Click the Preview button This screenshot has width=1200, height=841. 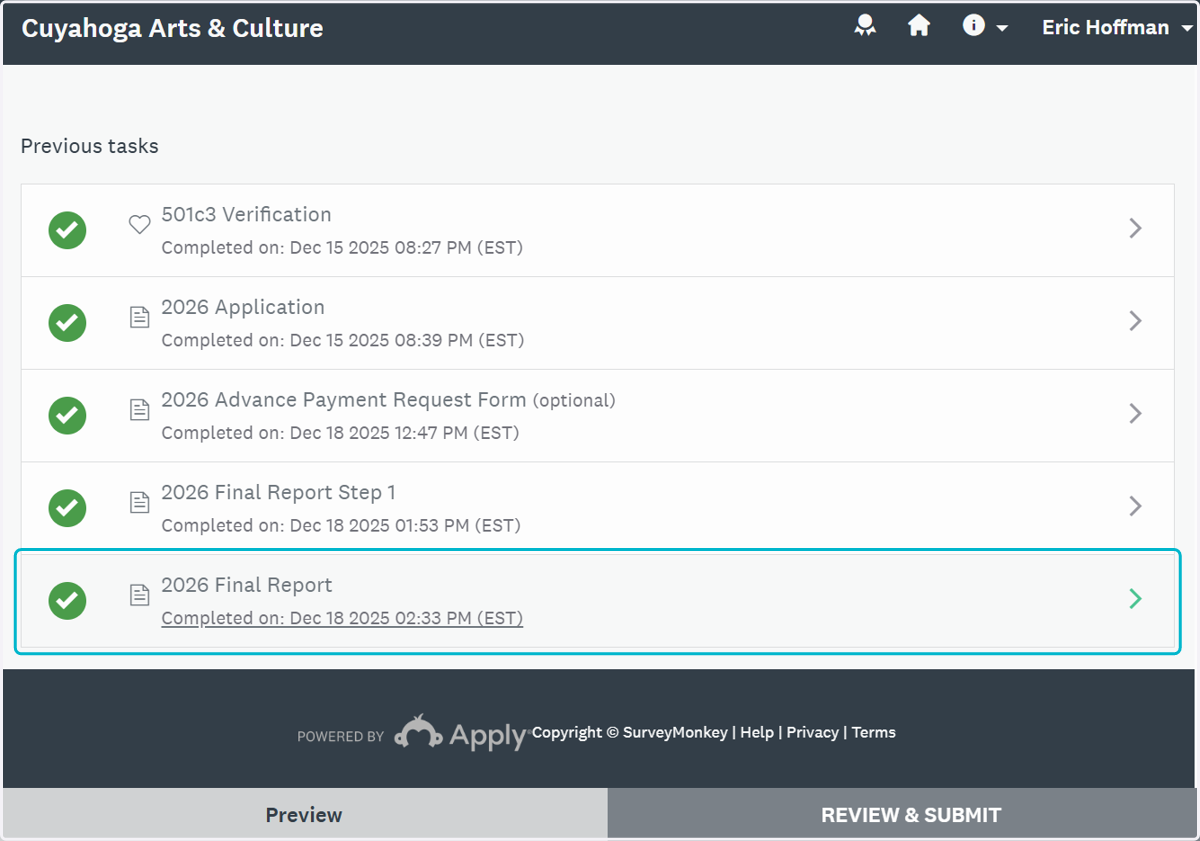pyautogui.click(x=304, y=815)
